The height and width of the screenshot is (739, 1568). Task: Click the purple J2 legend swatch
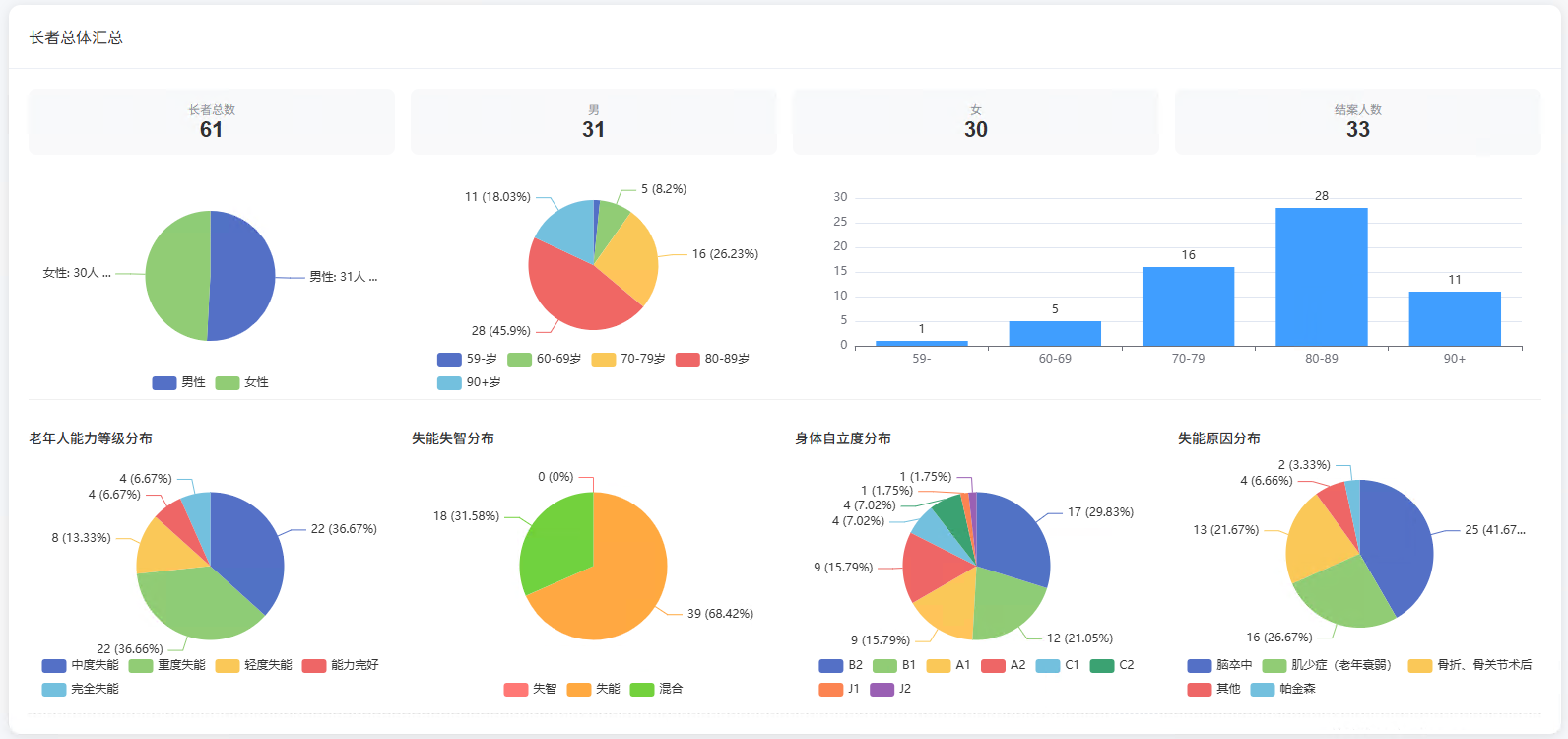[x=882, y=689]
